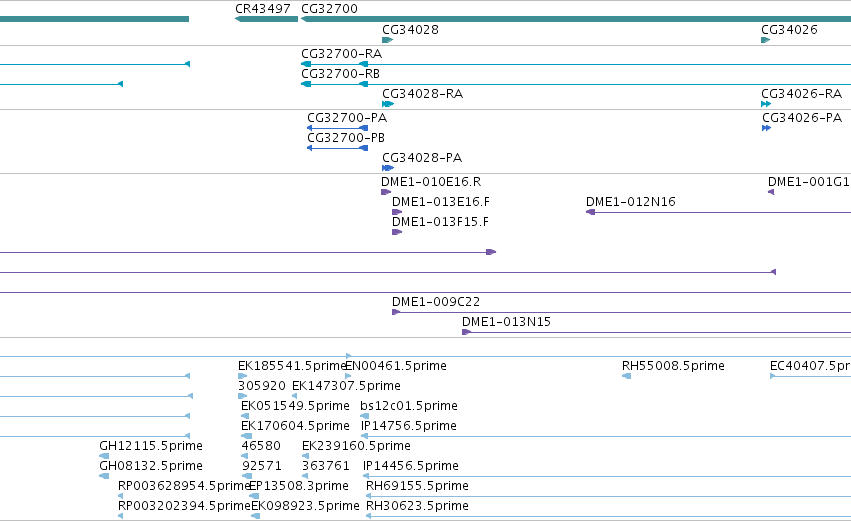
Task: Click the CG34026 gene arrow marker
Action: tap(766, 40)
